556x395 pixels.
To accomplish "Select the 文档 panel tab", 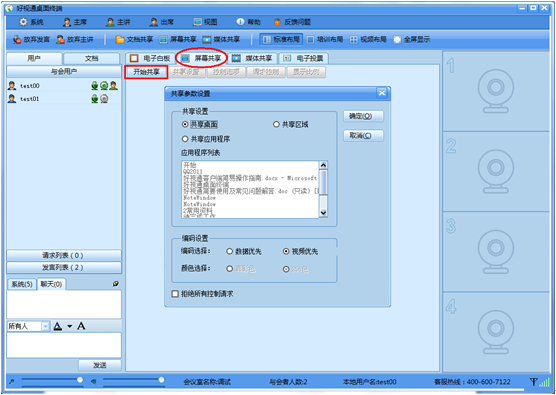I will click(91, 58).
